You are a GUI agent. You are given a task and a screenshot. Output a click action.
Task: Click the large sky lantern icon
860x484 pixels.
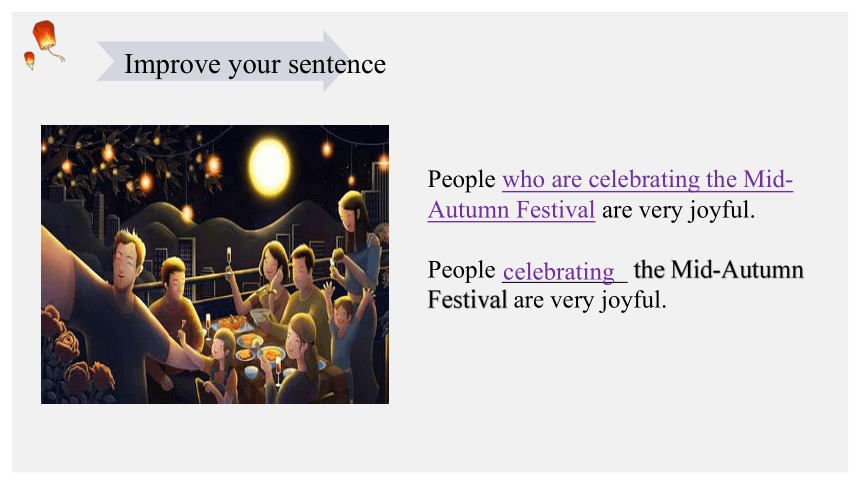tap(45, 36)
